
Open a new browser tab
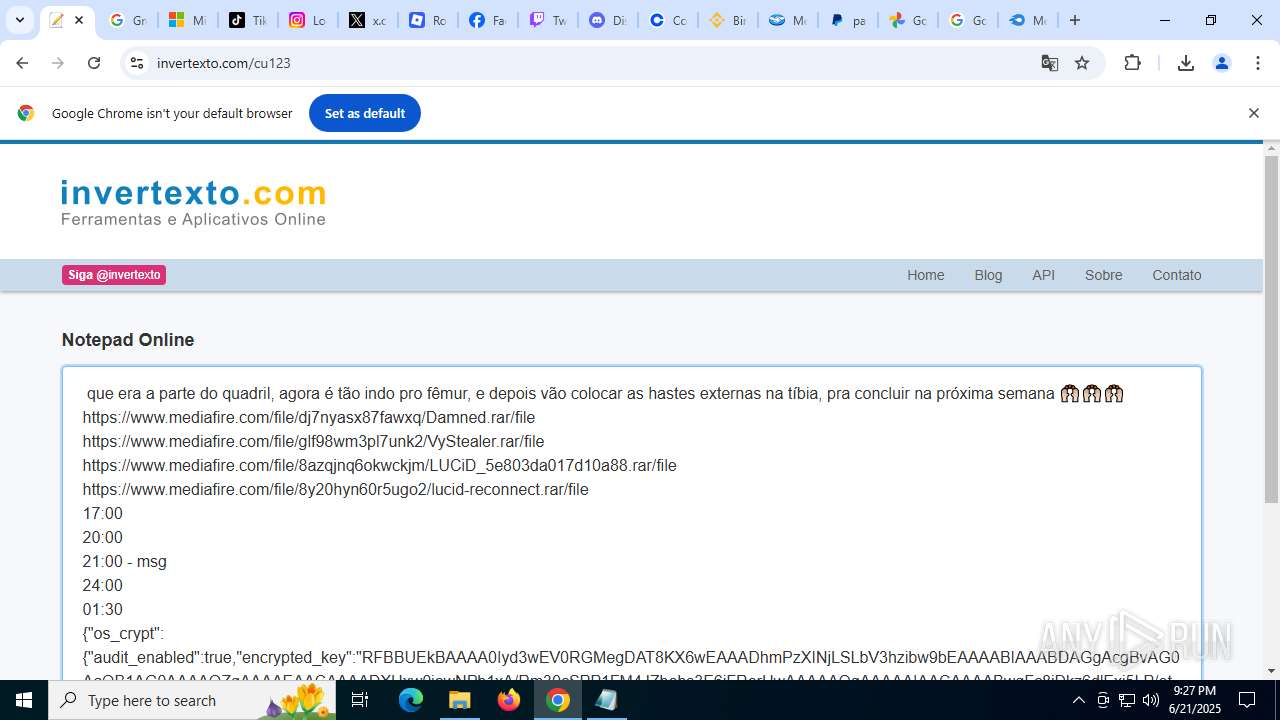[1075, 20]
